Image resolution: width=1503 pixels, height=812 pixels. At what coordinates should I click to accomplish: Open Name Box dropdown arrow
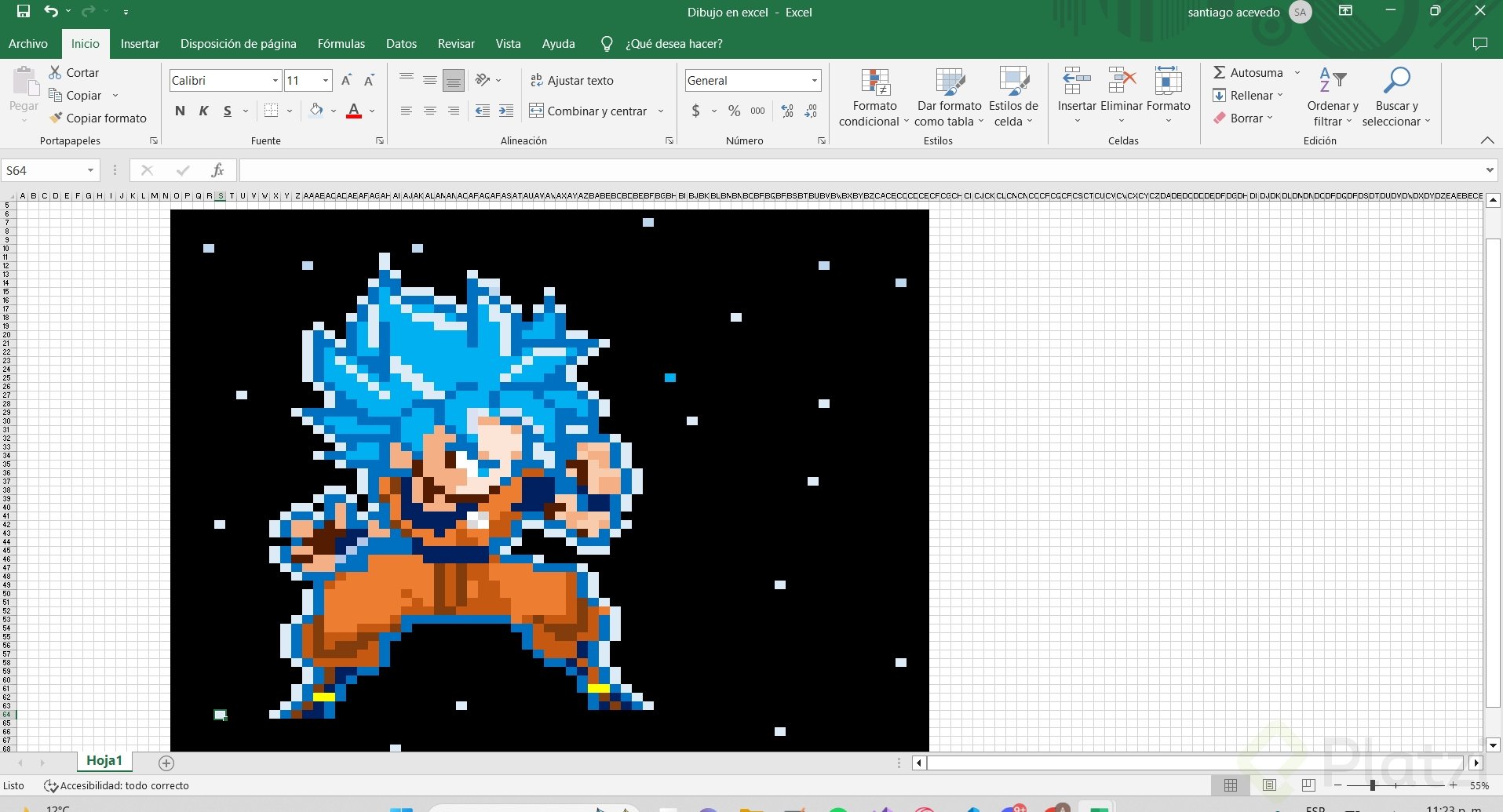(x=90, y=170)
